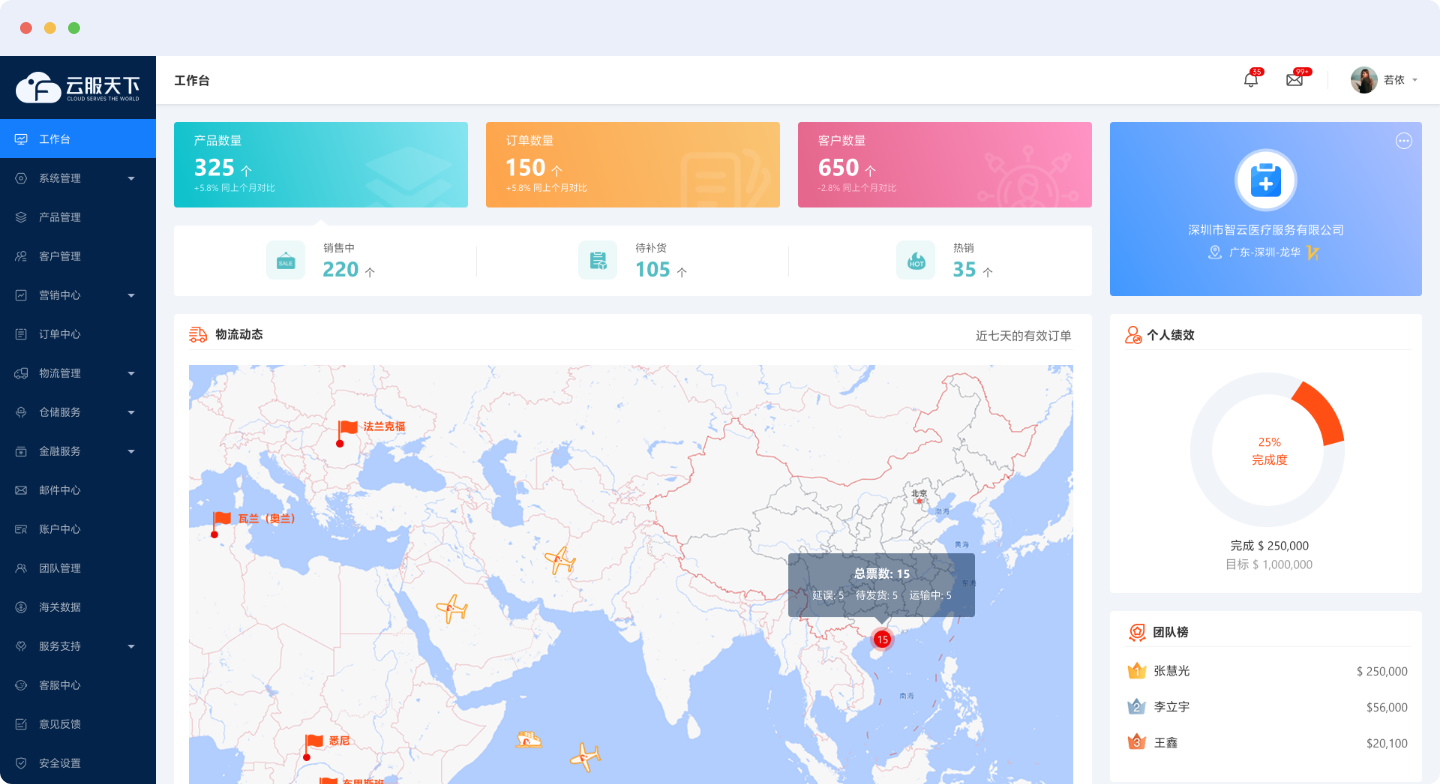The image size is (1440, 784).
Task: Open the 若依 user account dropdown
Action: coord(1384,80)
